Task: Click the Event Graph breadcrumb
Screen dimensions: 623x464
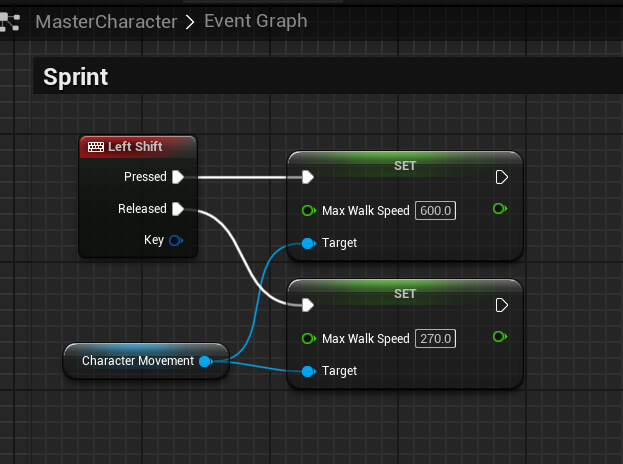Action: [255, 21]
